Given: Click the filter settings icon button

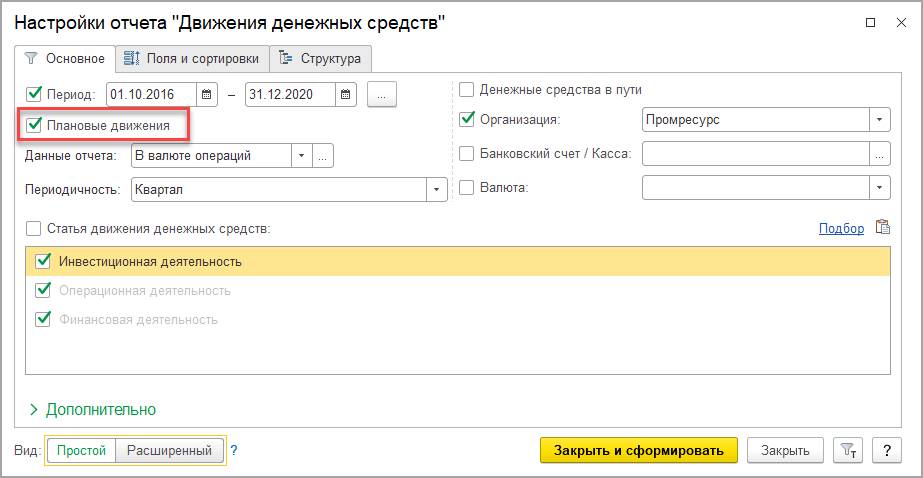Looking at the screenshot, I should (x=846, y=450).
